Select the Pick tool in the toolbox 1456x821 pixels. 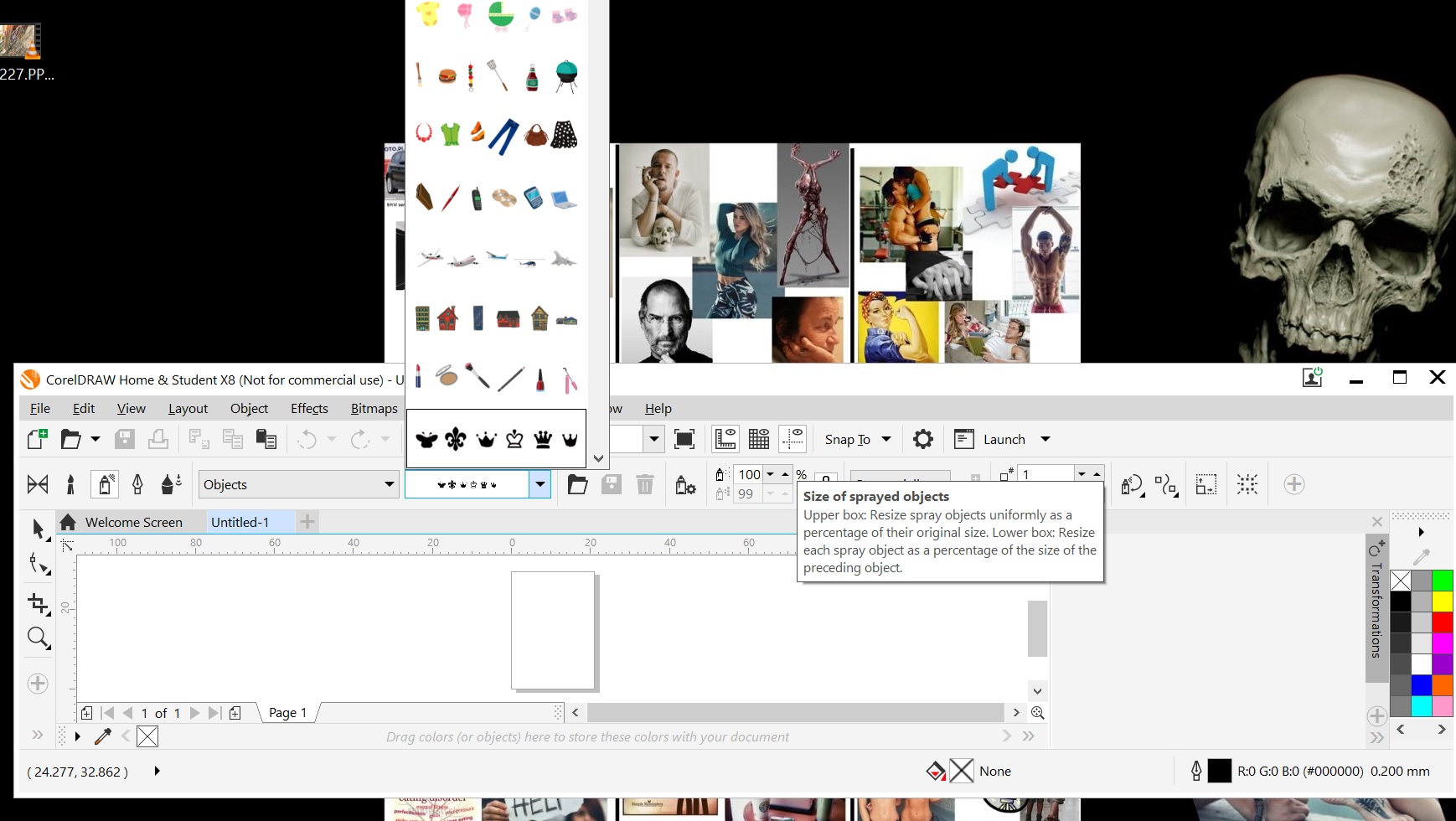[x=38, y=528]
